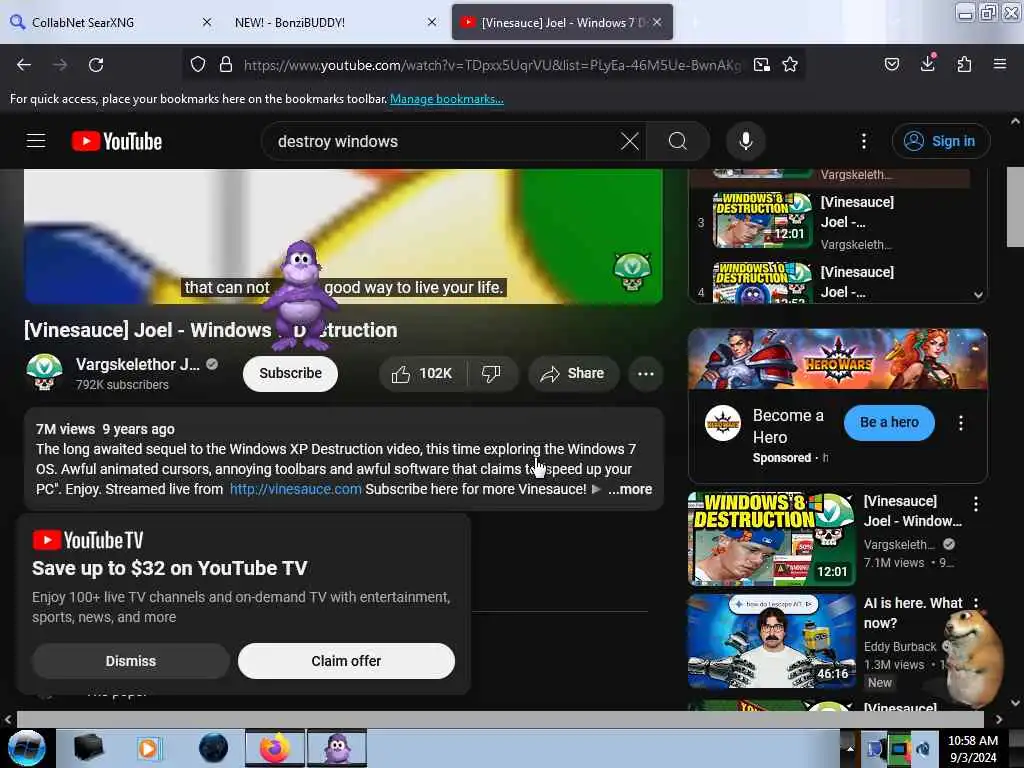
Task: Open the Windows Start orb
Action: (x=27, y=748)
